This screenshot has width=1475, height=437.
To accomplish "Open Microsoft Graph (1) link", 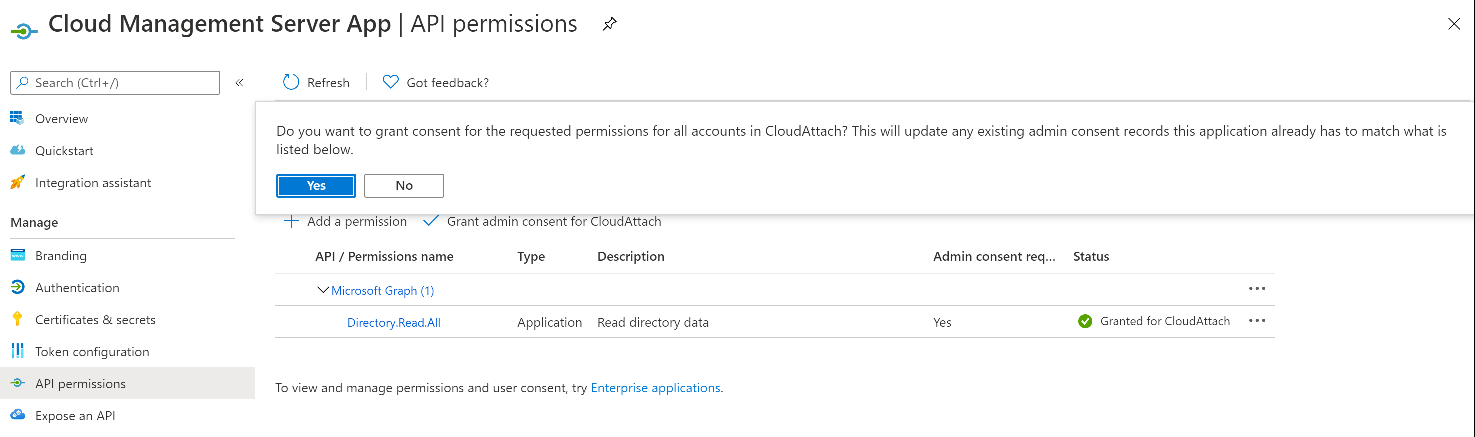I will click(x=382, y=290).
